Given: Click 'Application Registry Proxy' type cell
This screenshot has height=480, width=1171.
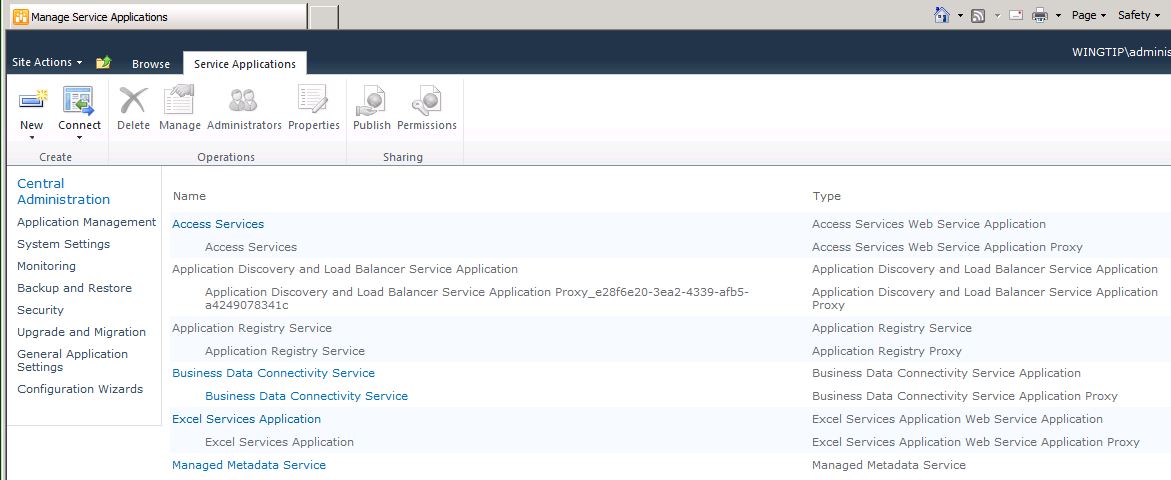Looking at the screenshot, I should (886, 351).
